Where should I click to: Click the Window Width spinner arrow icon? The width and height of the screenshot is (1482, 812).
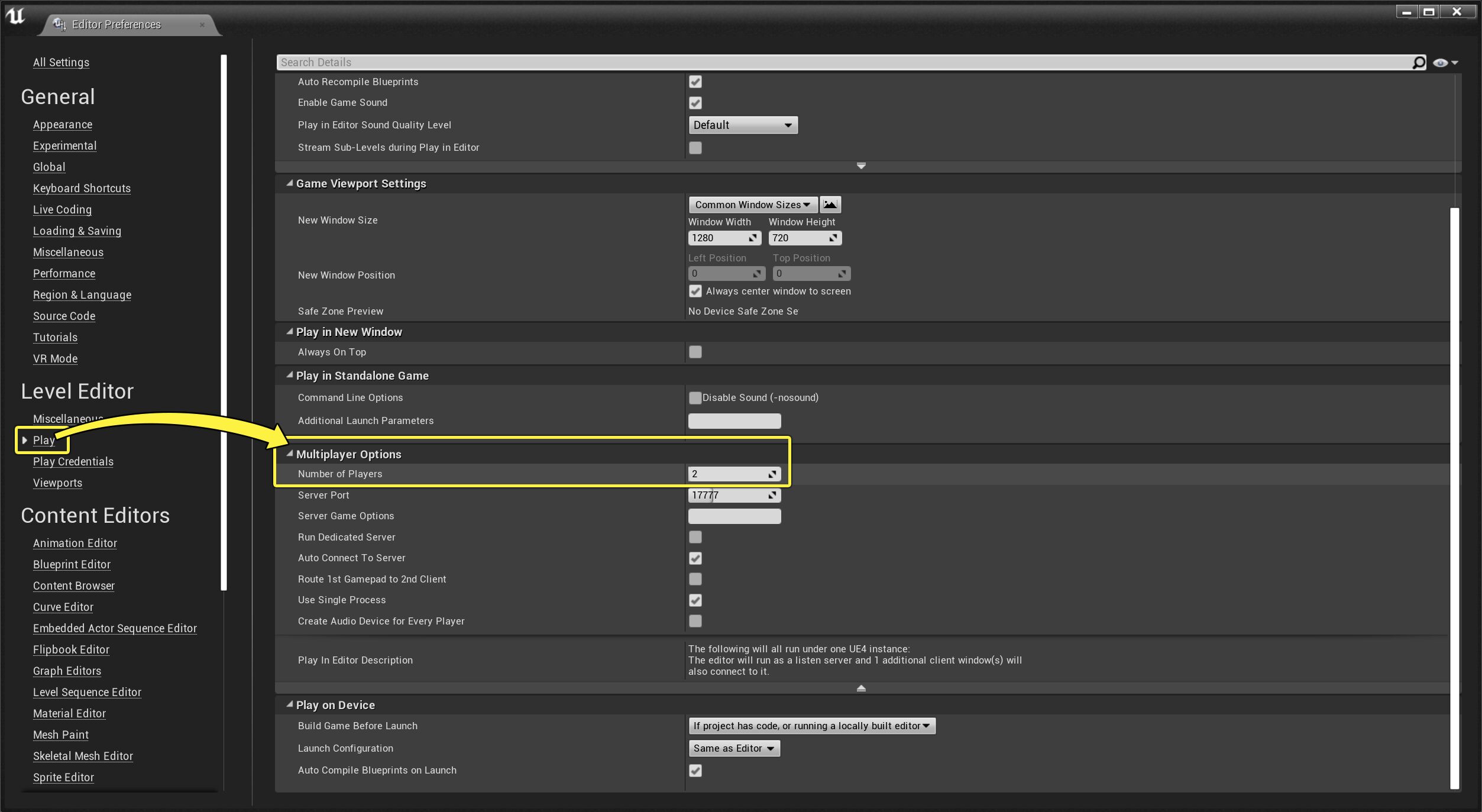pos(753,238)
